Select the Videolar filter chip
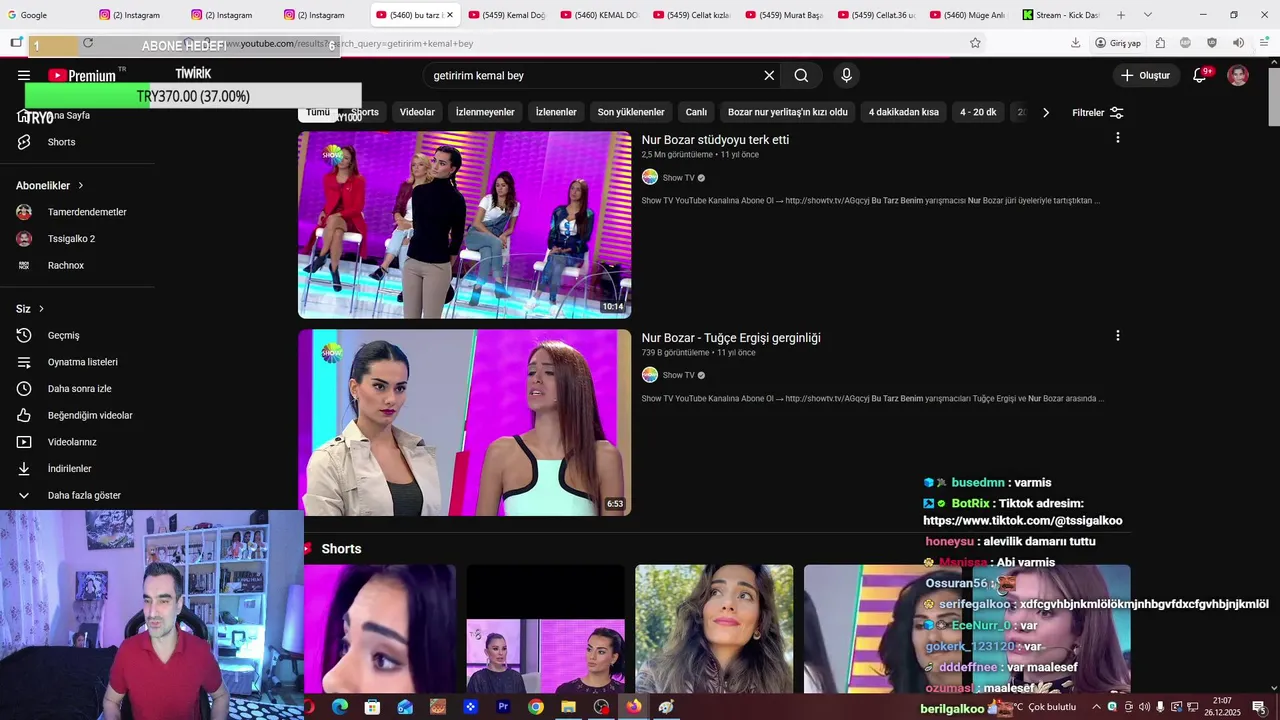This screenshot has height=720, width=1280. [417, 112]
